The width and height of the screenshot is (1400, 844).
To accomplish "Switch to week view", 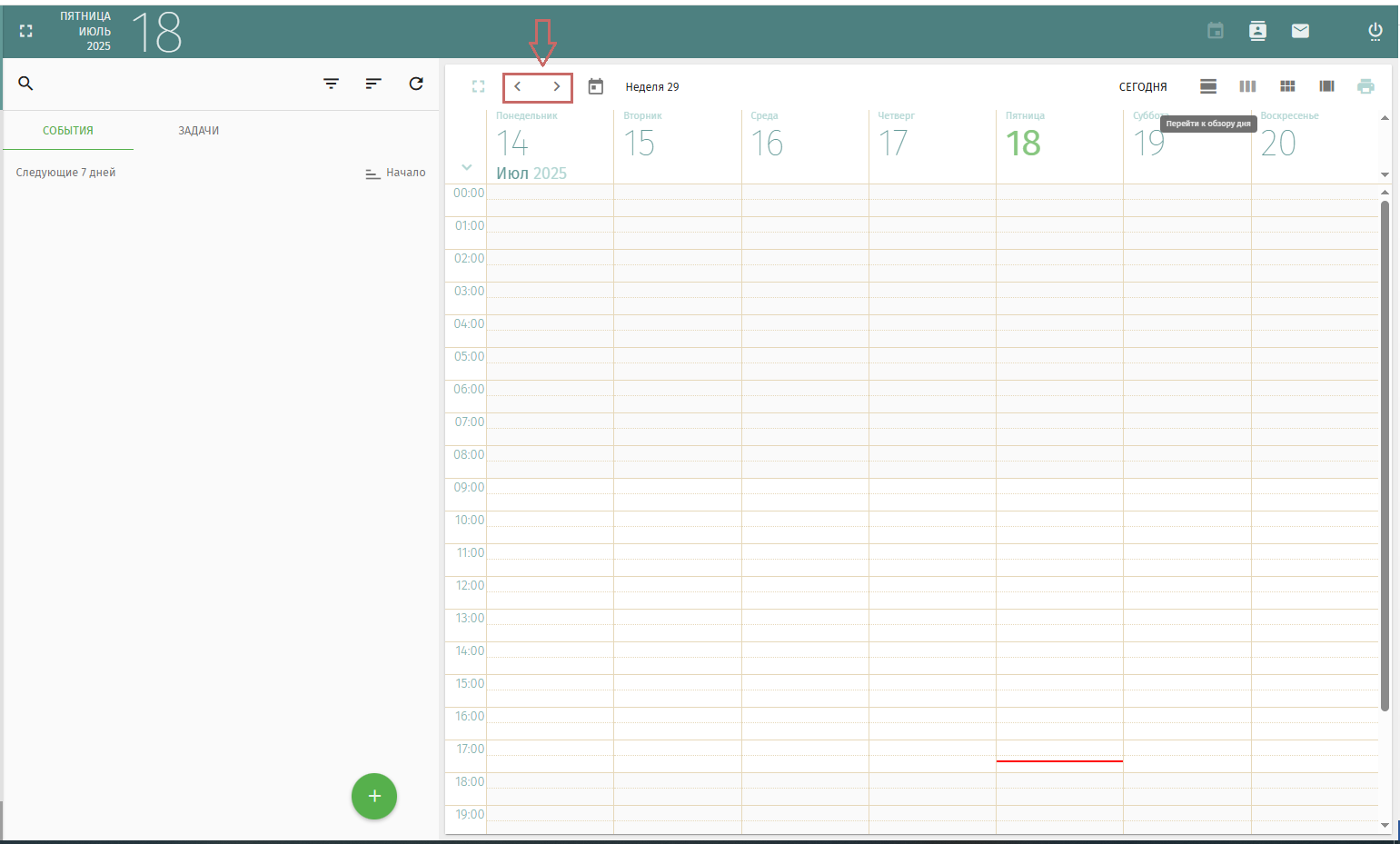I will (x=1248, y=86).
